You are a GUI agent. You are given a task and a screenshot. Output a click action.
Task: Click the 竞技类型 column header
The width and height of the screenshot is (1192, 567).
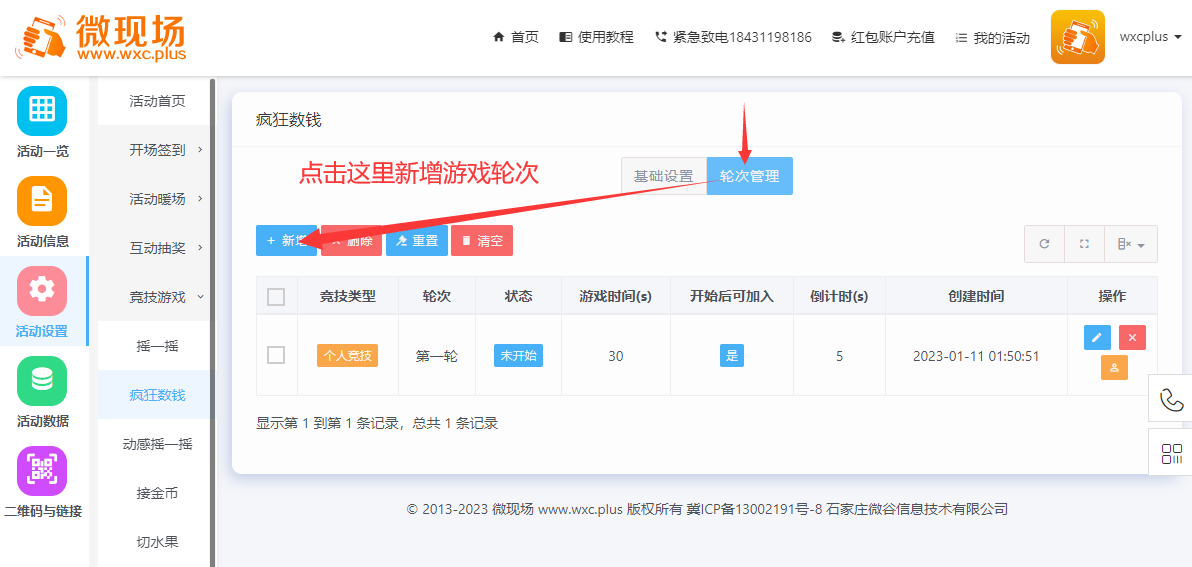point(347,296)
